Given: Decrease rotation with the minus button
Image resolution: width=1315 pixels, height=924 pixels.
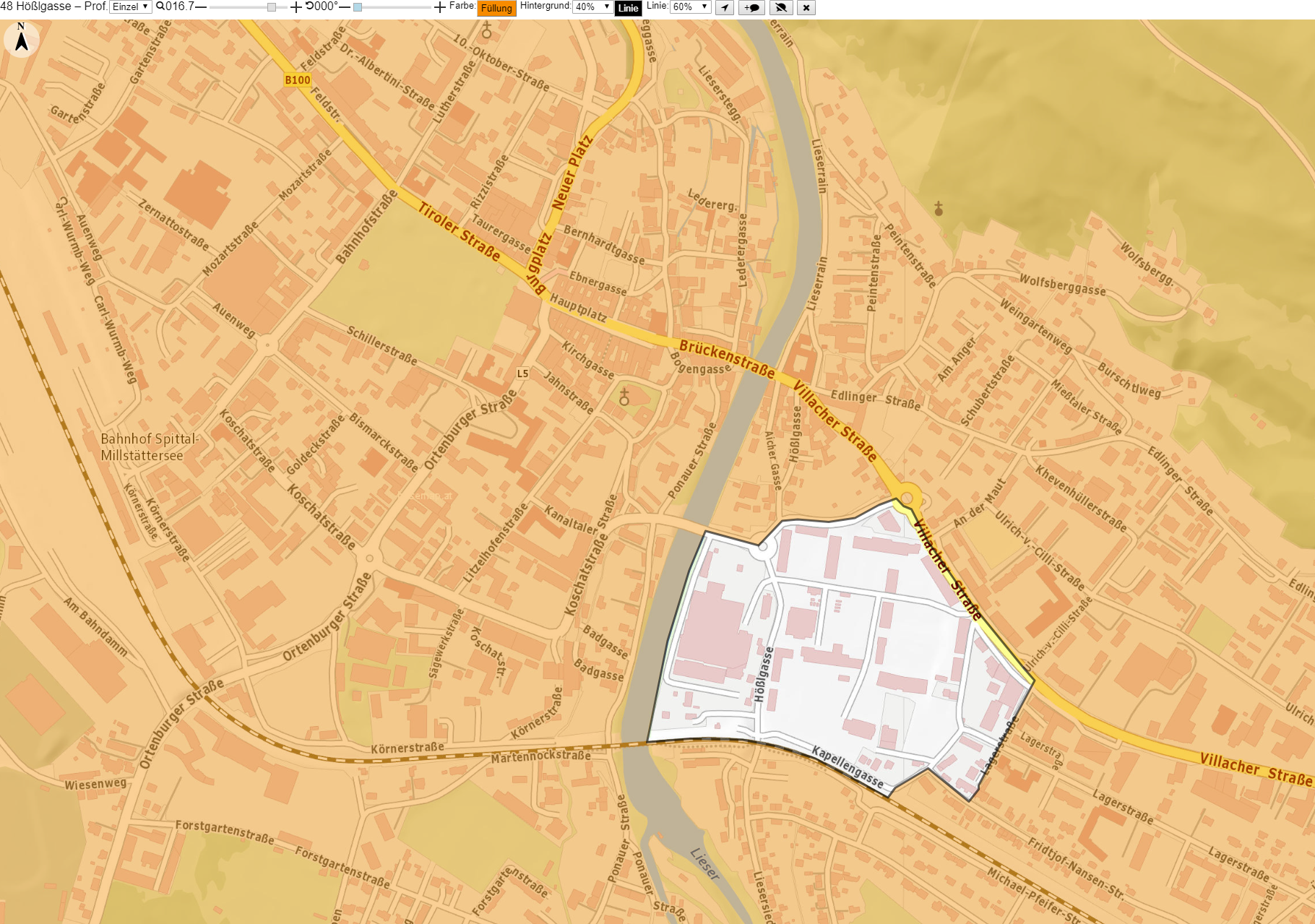Looking at the screenshot, I should point(345,7).
